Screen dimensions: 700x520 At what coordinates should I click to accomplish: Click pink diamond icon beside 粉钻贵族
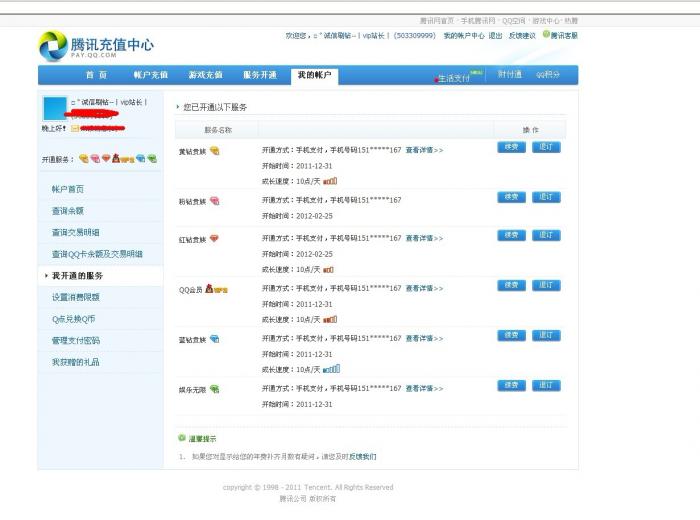point(215,200)
